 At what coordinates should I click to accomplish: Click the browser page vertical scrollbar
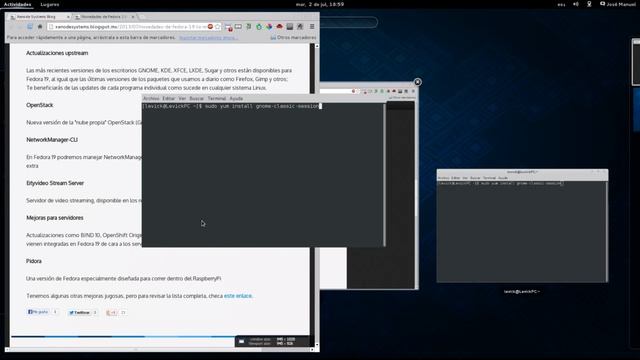click(x=317, y=196)
